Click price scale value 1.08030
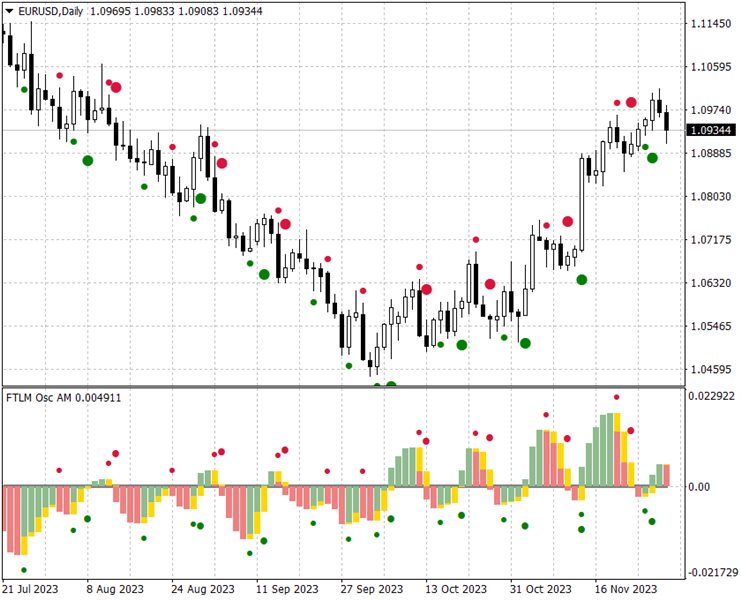Image resolution: width=741 pixels, height=600 pixels. pos(711,197)
